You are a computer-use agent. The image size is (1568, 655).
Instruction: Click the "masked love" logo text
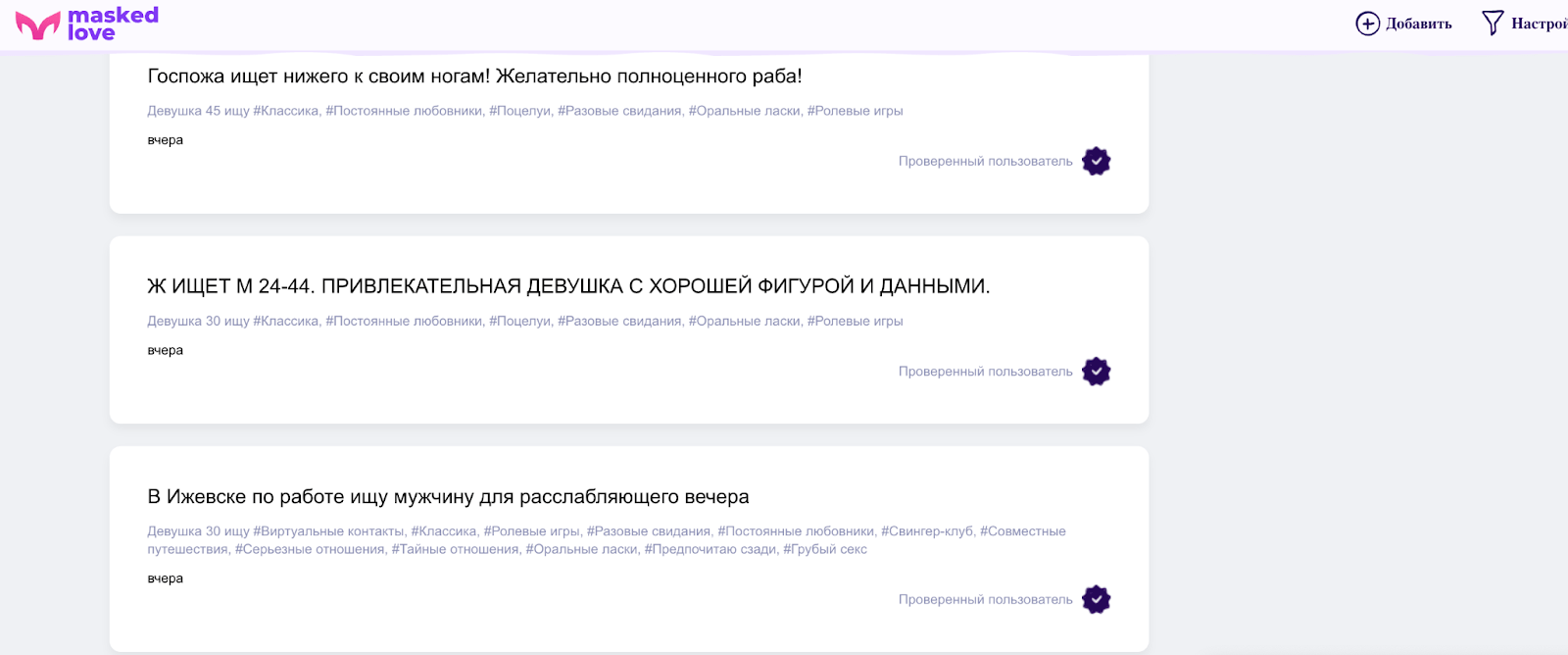[x=113, y=24]
